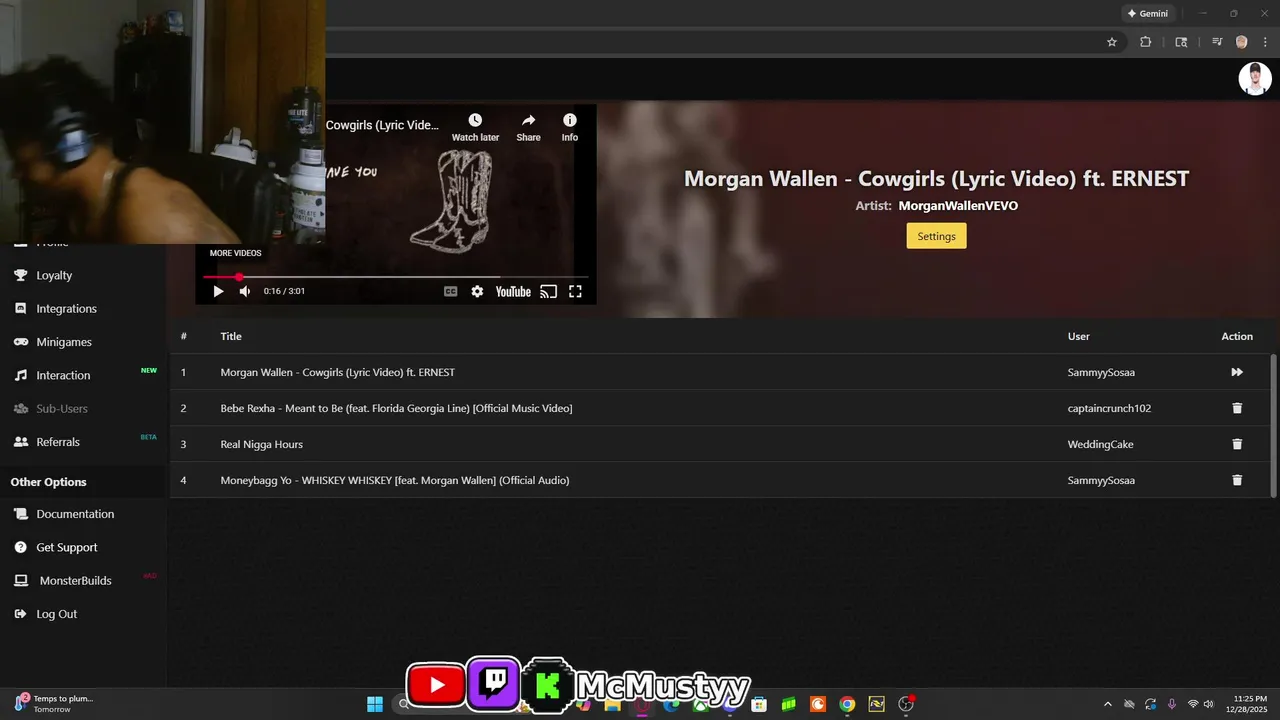
Task: Open the video on YouTube via logo
Action: click(x=513, y=291)
